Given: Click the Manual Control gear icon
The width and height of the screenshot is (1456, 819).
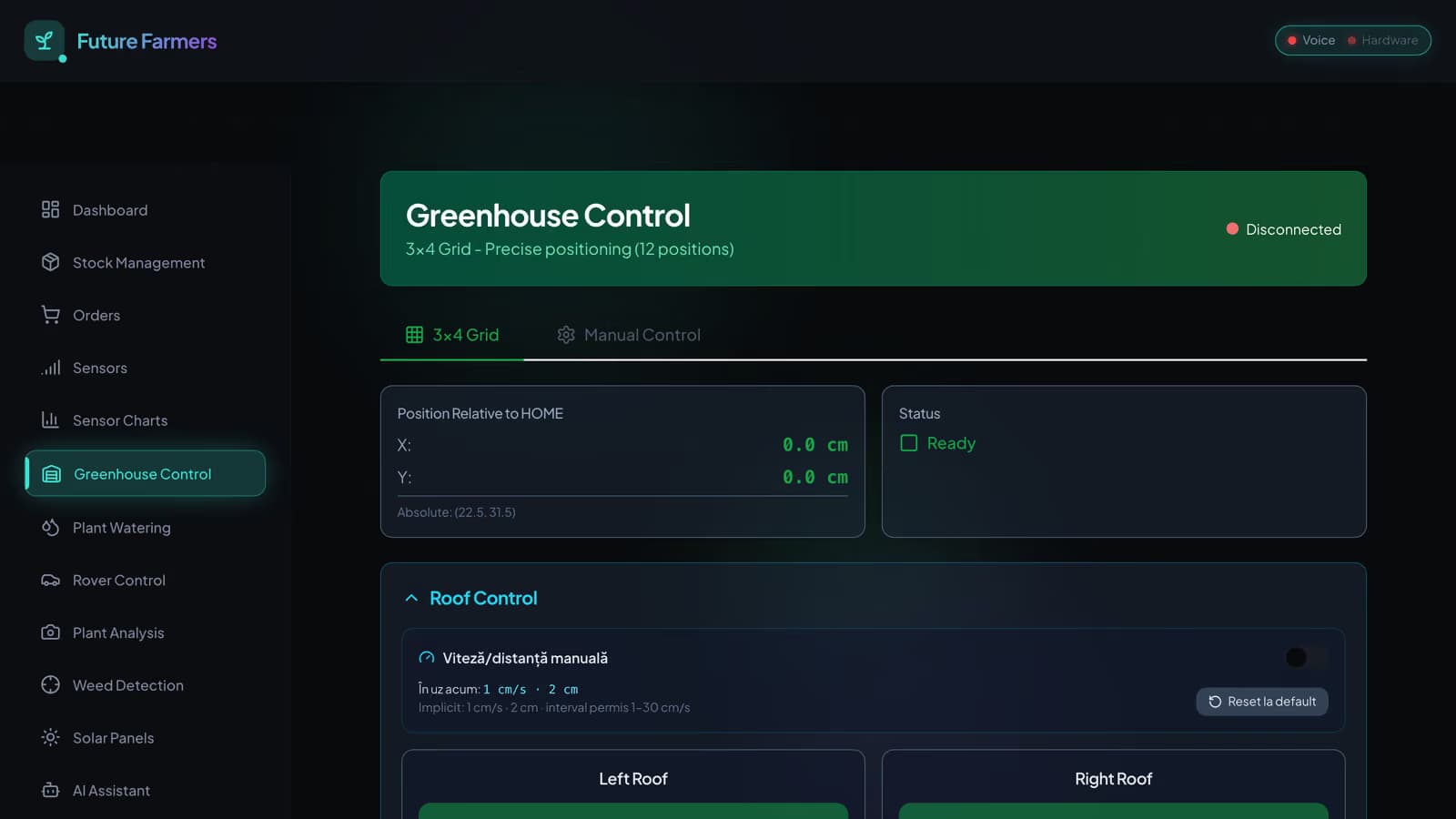Looking at the screenshot, I should (566, 335).
